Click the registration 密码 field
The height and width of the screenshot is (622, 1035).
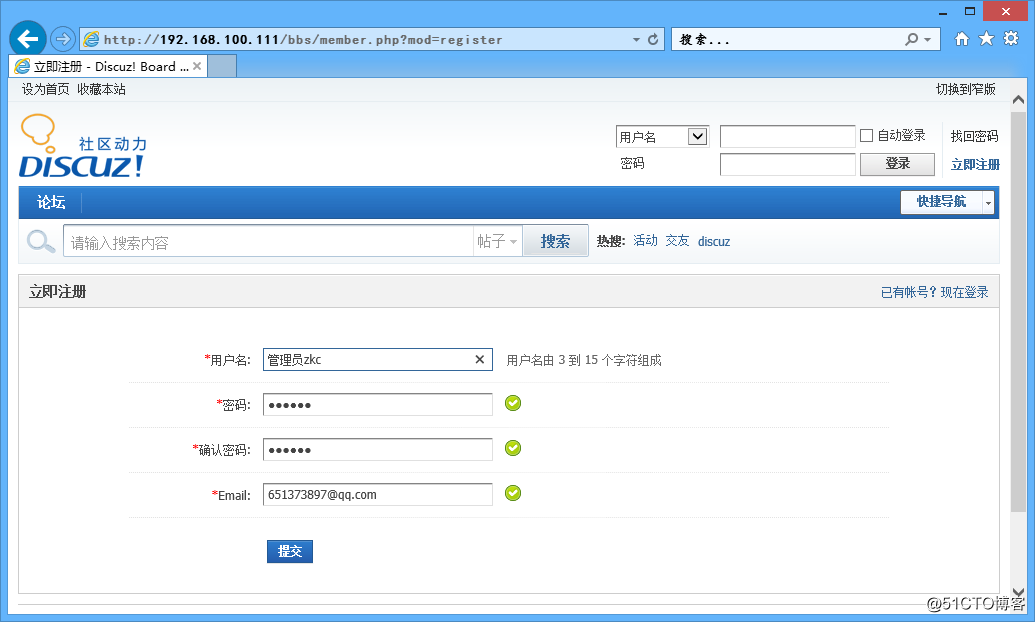pos(378,404)
